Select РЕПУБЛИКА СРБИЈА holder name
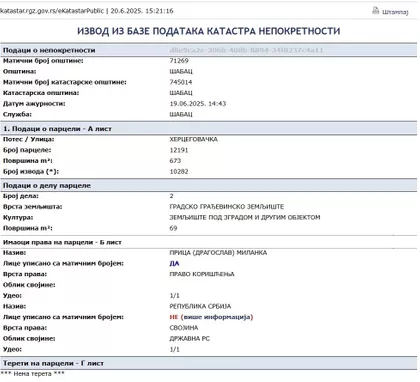The height and width of the screenshot is (382, 420). (x=200, y=306)
